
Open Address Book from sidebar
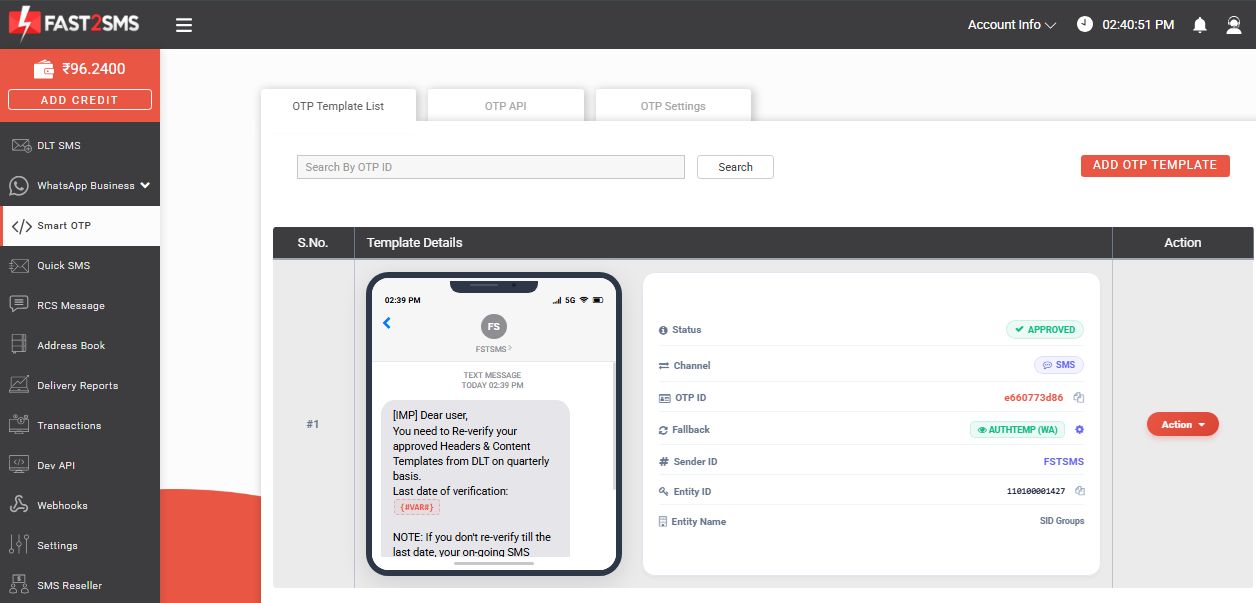(x=80, y=346)
